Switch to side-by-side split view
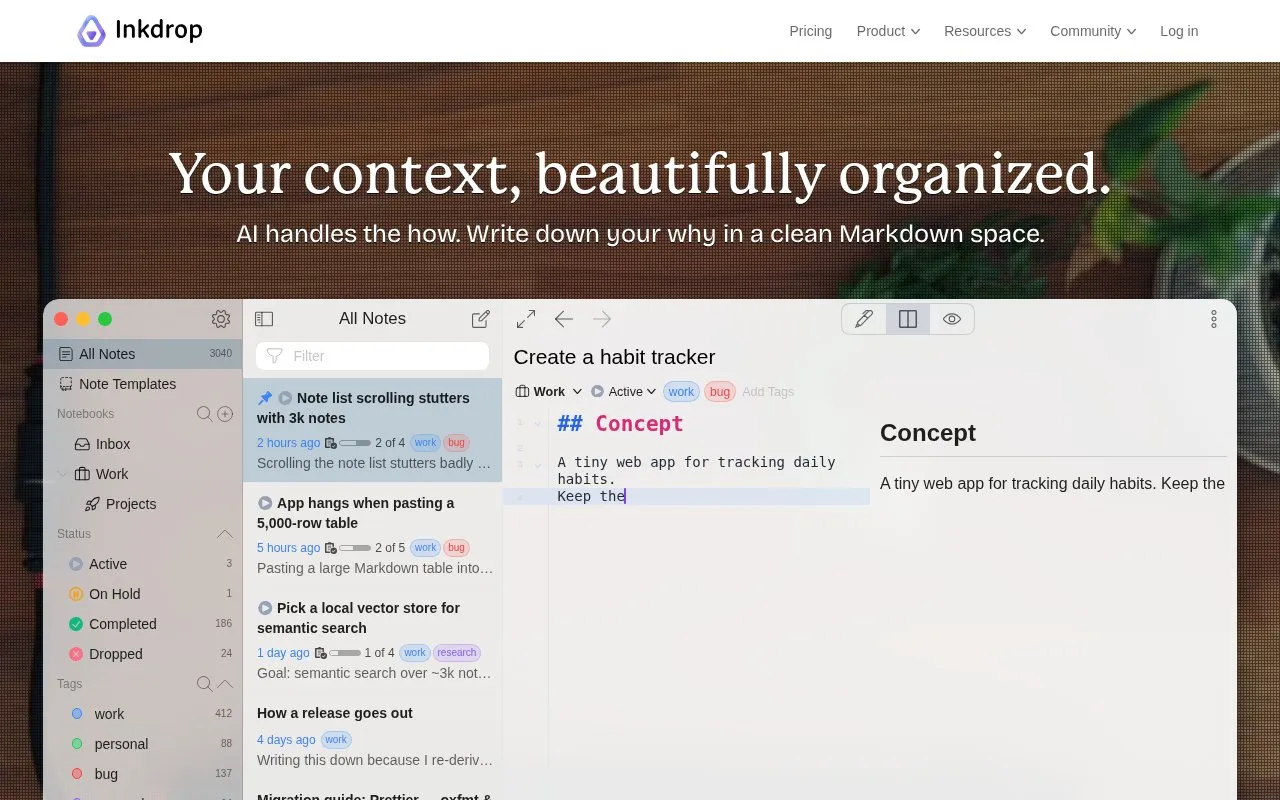This screenshot has height=800, width=1280. click(x=908, y=319)
